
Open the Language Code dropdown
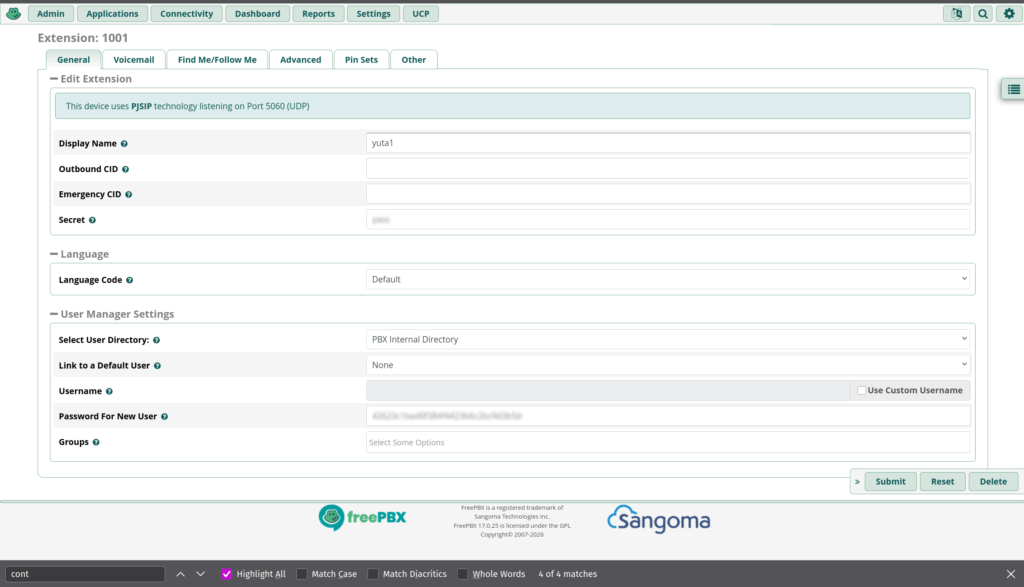(x=667, y=279)
